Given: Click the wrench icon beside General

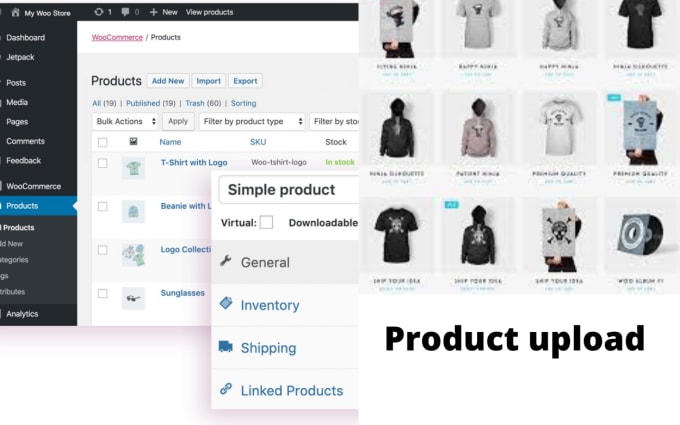Looking at the screenshot, I should point(226,261).
